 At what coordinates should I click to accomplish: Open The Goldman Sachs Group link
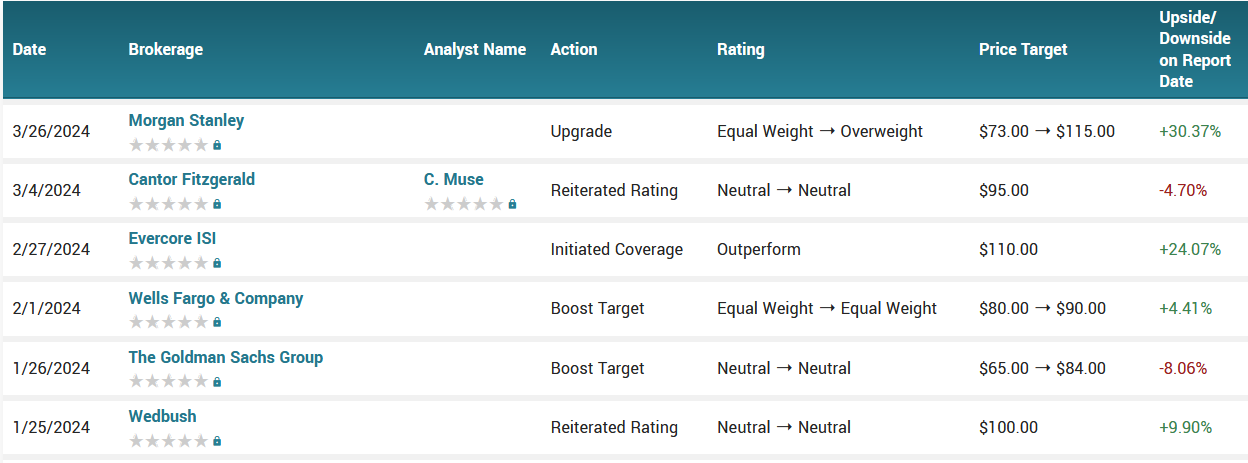click(226, 357)
